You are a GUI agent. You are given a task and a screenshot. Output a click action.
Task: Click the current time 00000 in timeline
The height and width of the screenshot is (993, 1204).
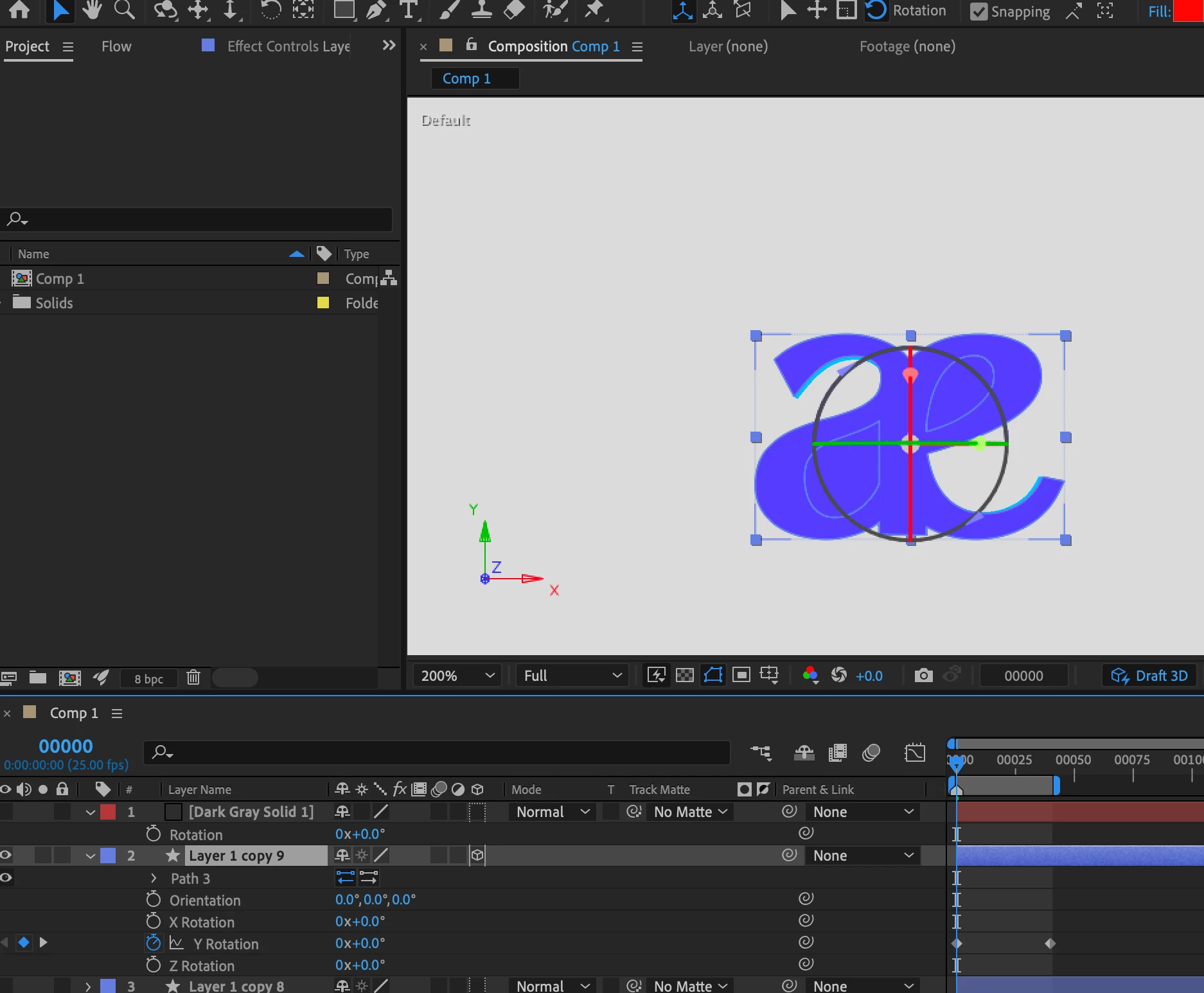tap(66, 746)
